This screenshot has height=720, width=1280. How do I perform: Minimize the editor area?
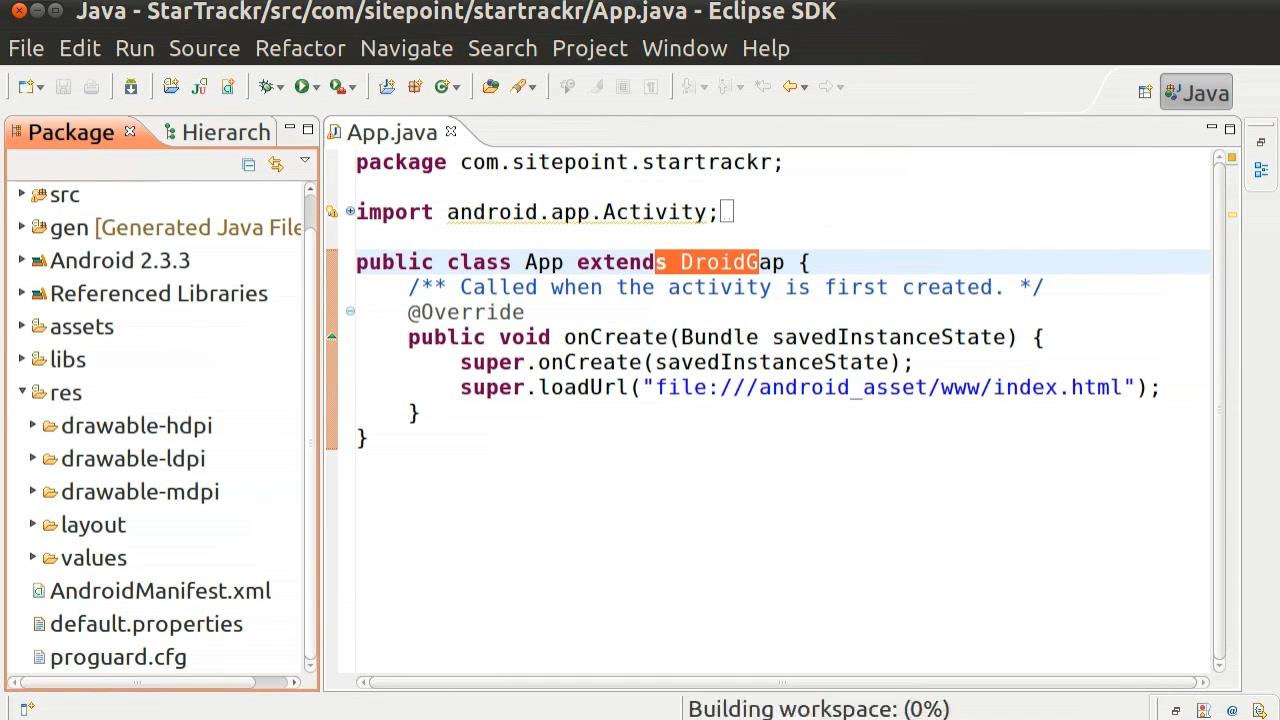coord(1211,128)
